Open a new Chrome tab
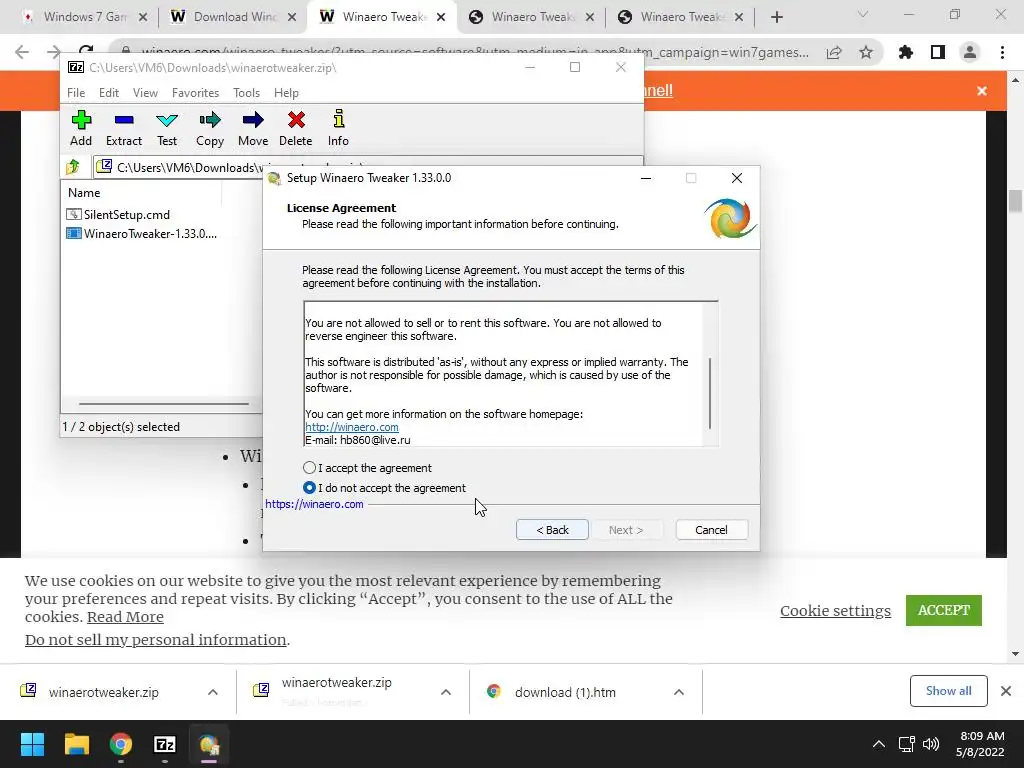 coord(776,17)
